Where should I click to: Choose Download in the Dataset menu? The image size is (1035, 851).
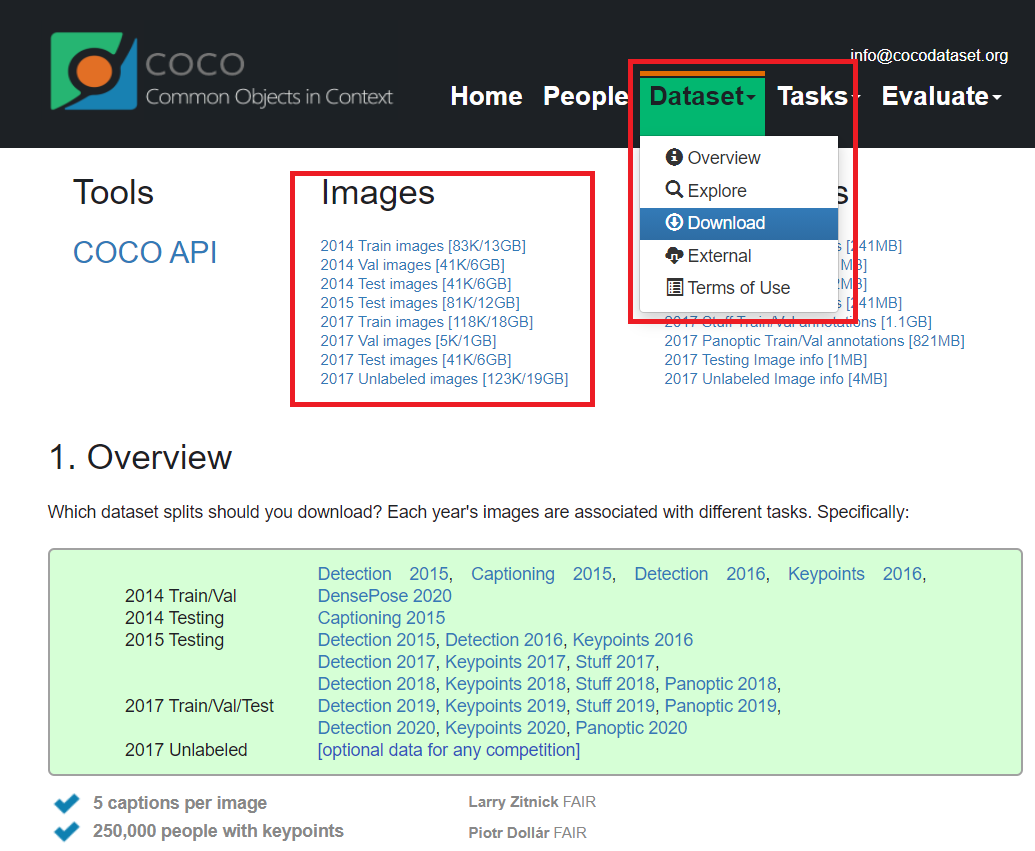(x=739, y=223)
